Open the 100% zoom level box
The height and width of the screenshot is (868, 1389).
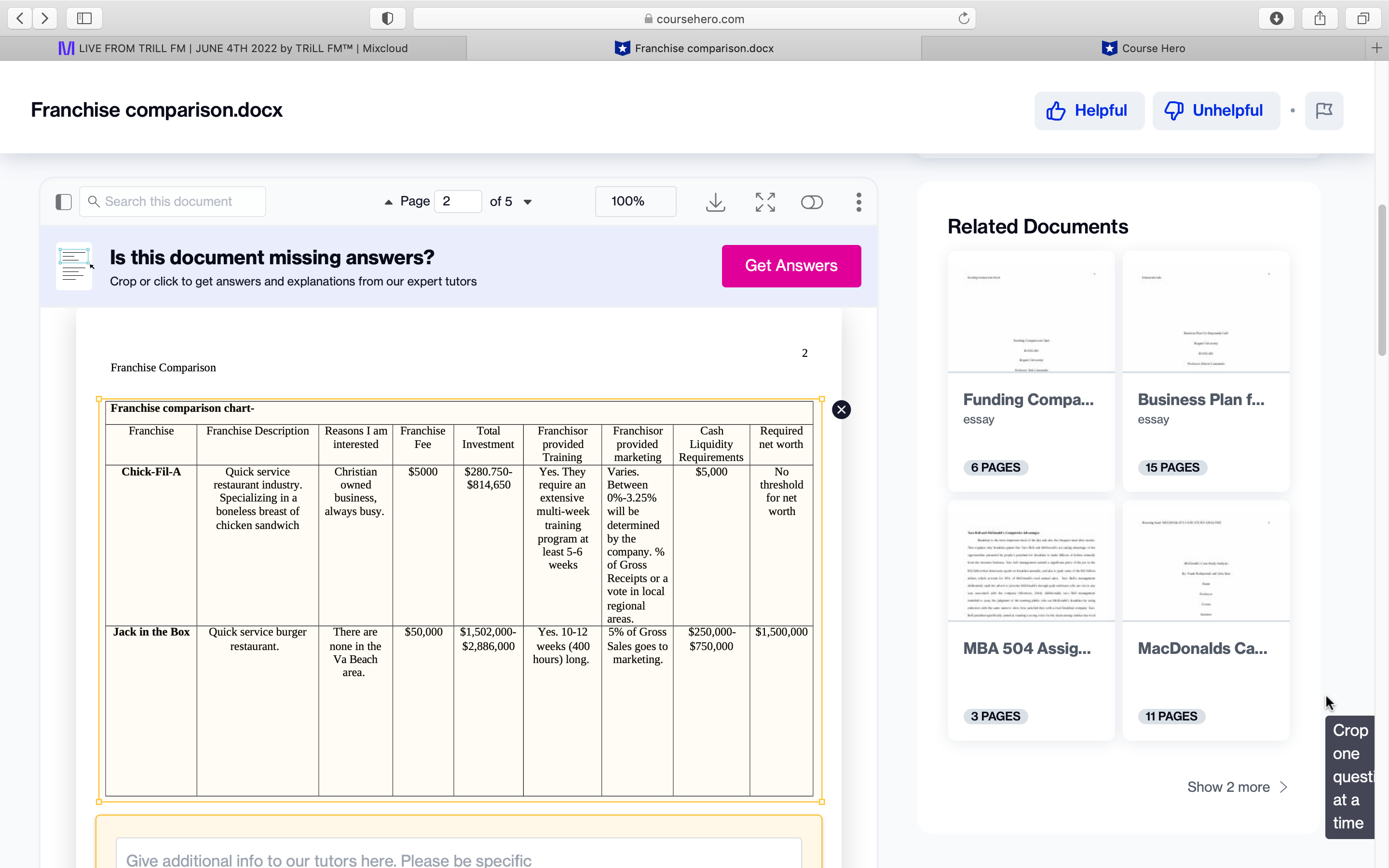[635, 202]
